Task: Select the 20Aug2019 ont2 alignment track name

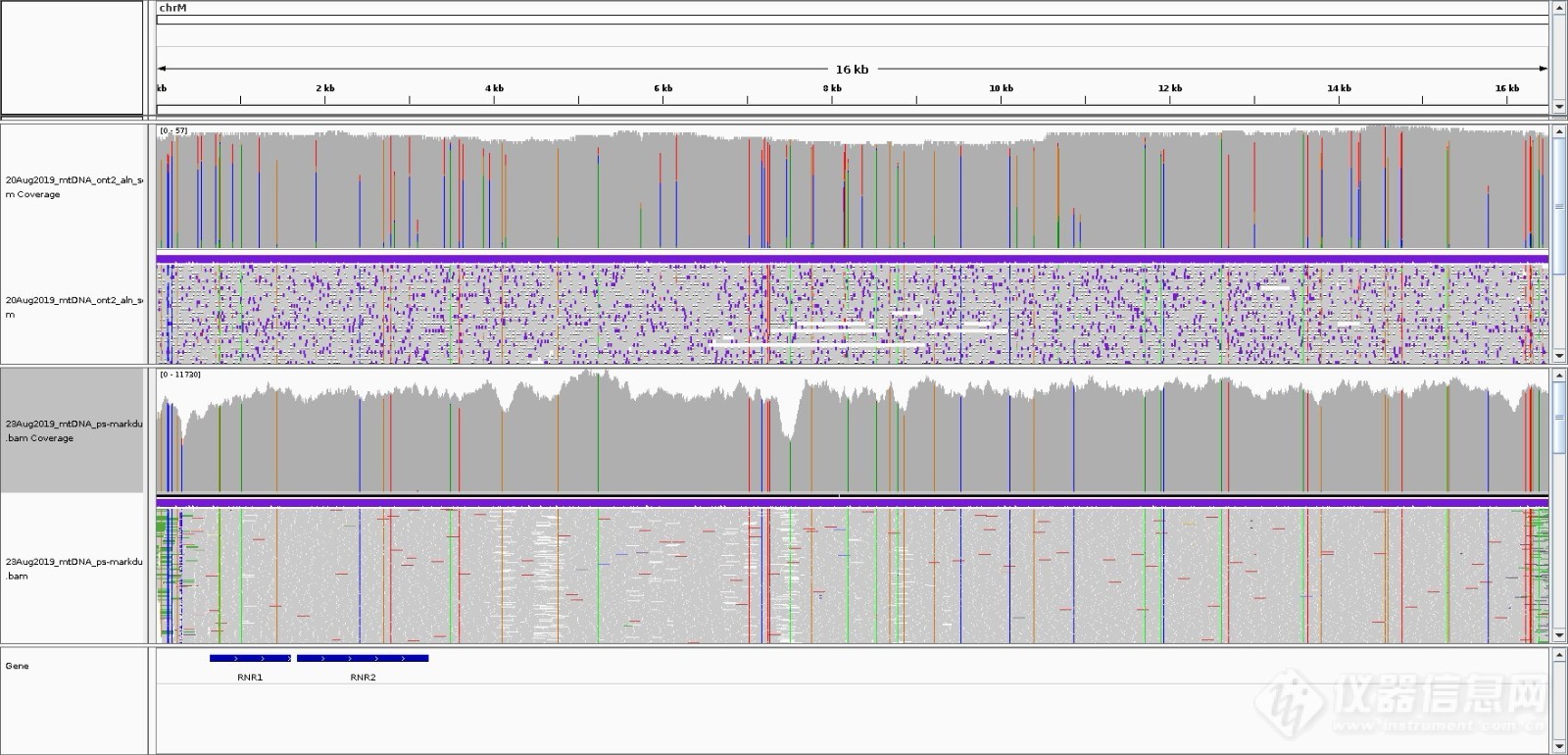Action: [x=74, y=307]
